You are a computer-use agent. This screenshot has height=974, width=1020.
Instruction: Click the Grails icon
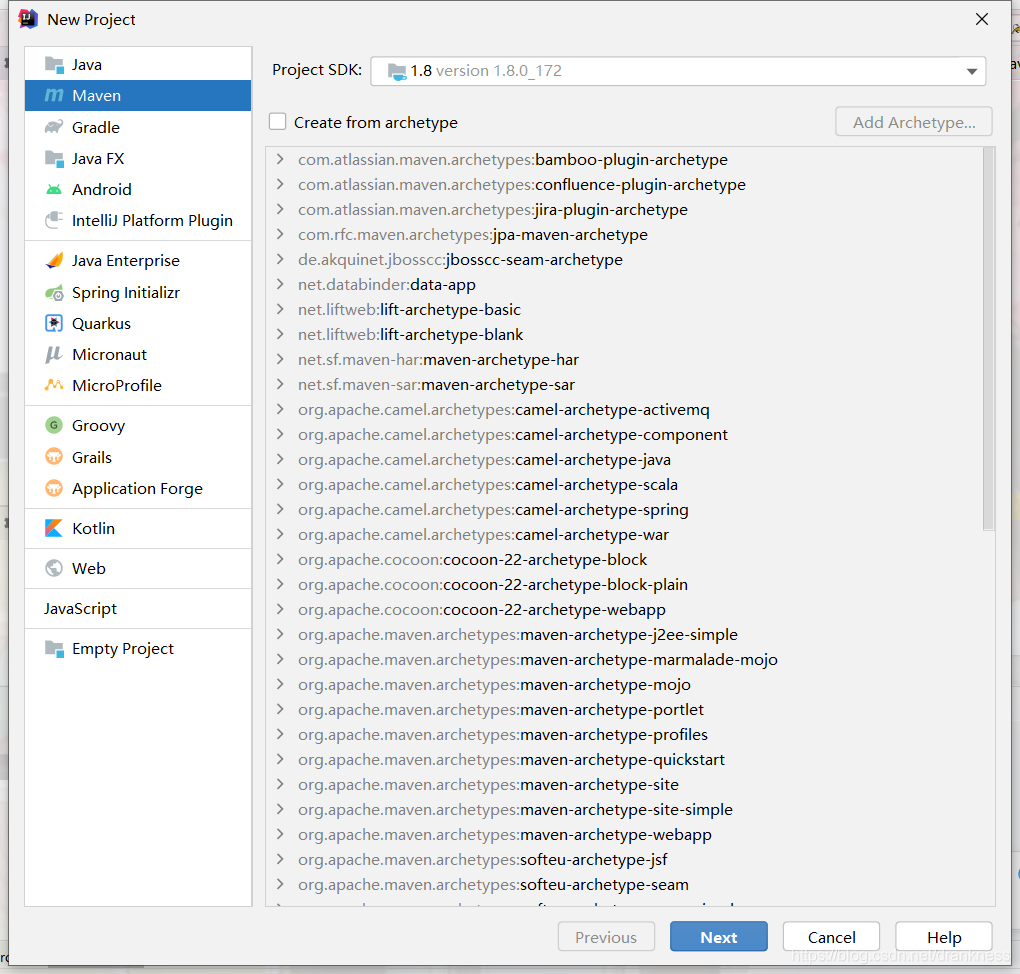[54, 457]
